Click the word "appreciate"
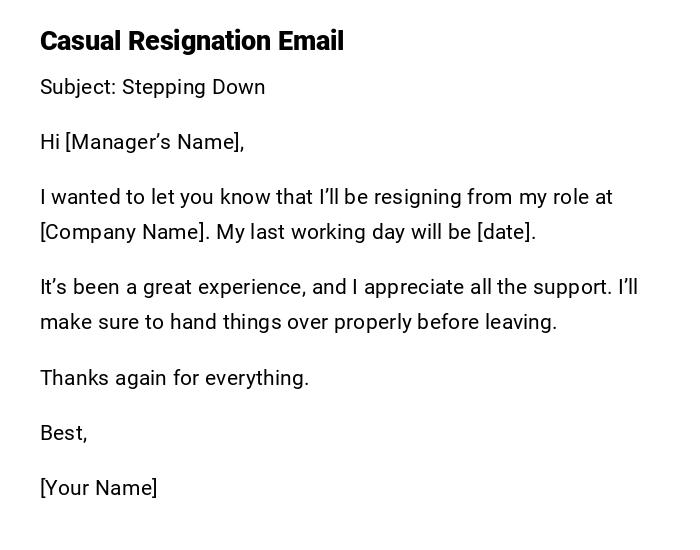The width and height of the screenshot is (700, 550). coord(411,288)
